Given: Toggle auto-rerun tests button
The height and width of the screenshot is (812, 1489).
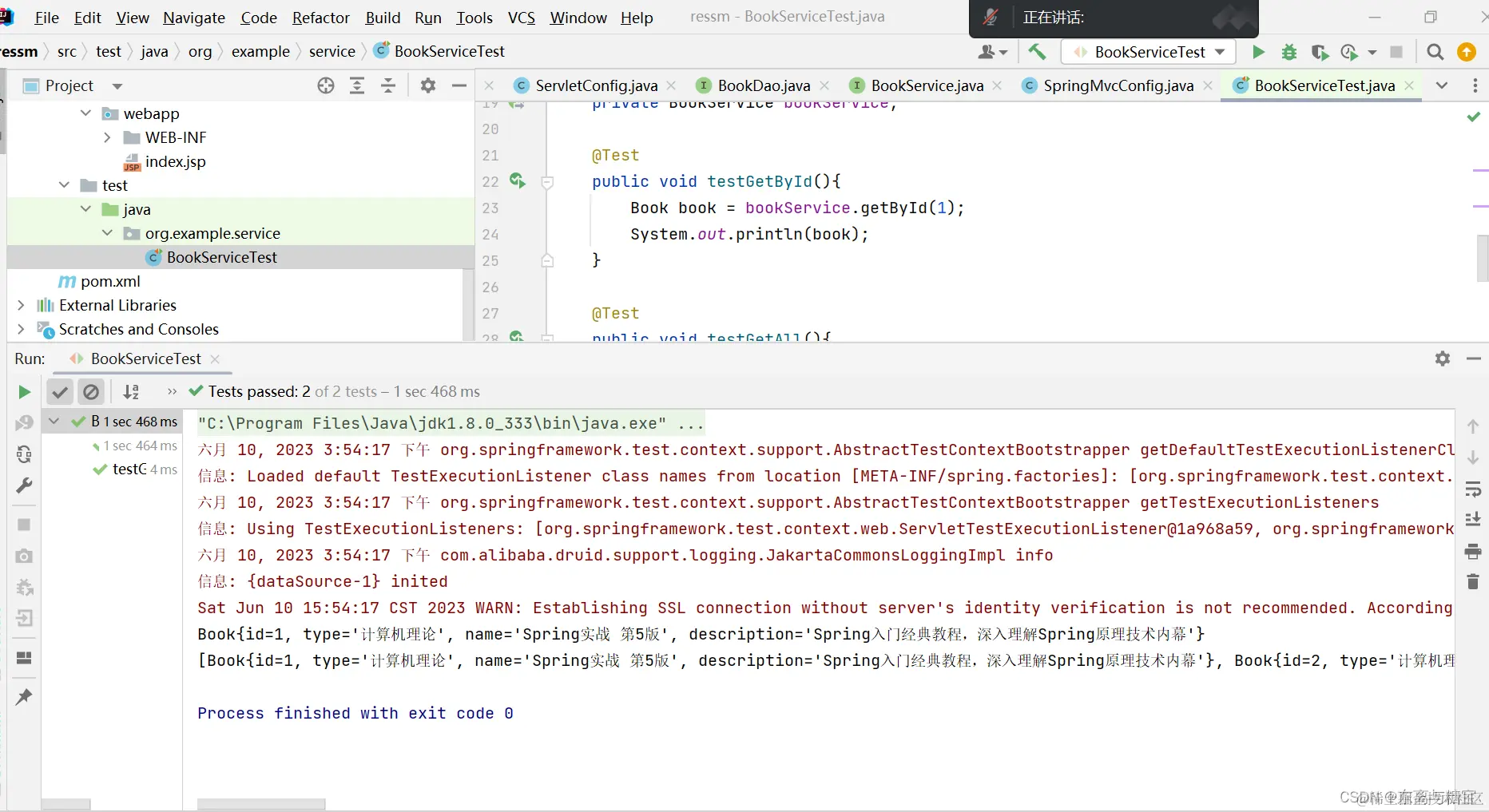Looking at the screenshot, I should [x=24, y=454].
